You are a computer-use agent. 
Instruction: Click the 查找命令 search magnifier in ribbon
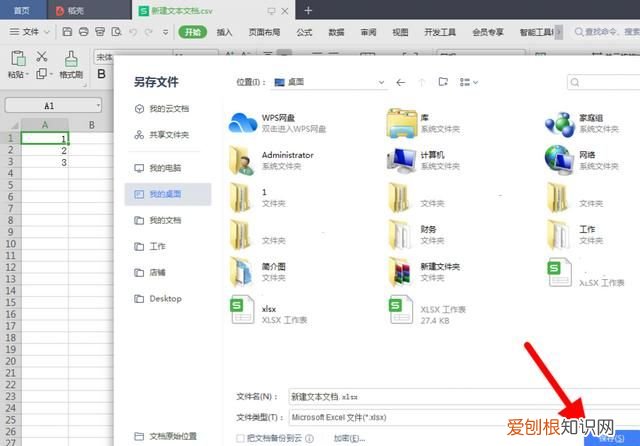pos(579,32)
